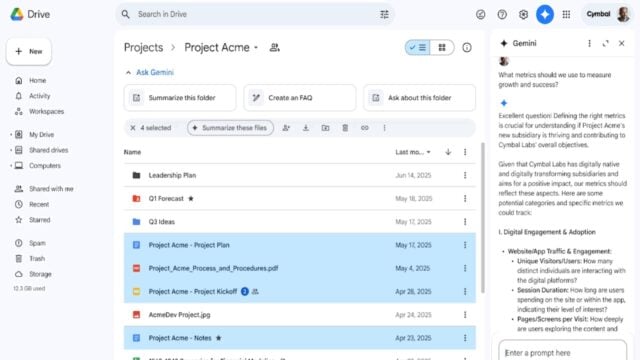Expand the Gemini panel to full size
Screen dimensions: 640x360
(x=605, y=43)
